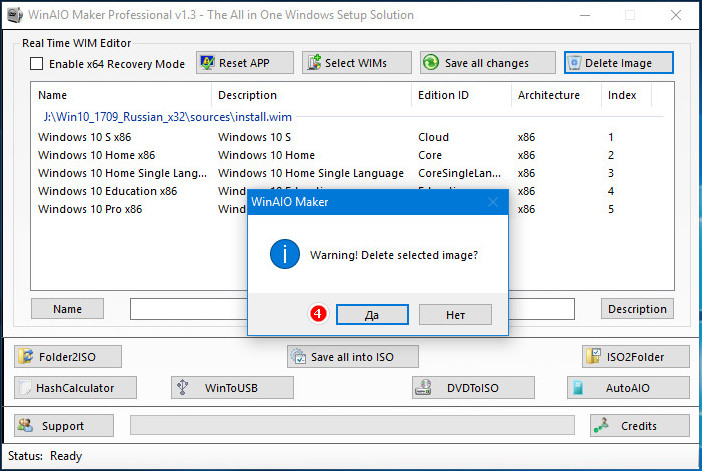The width and height of the screenshot is (702, 471).
Task: Click the progress bar beside Support
Action: [352, 425]
